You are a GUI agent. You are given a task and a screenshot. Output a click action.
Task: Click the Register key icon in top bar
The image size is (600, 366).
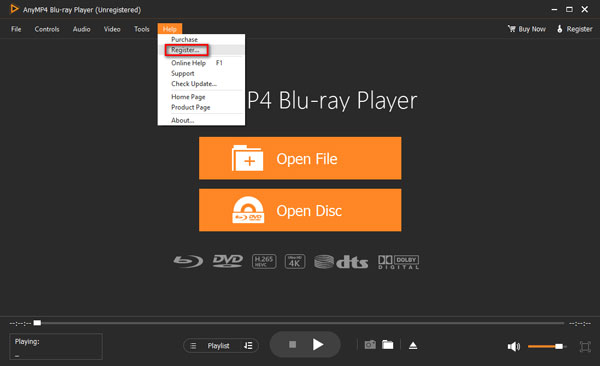tap(559, 29)
